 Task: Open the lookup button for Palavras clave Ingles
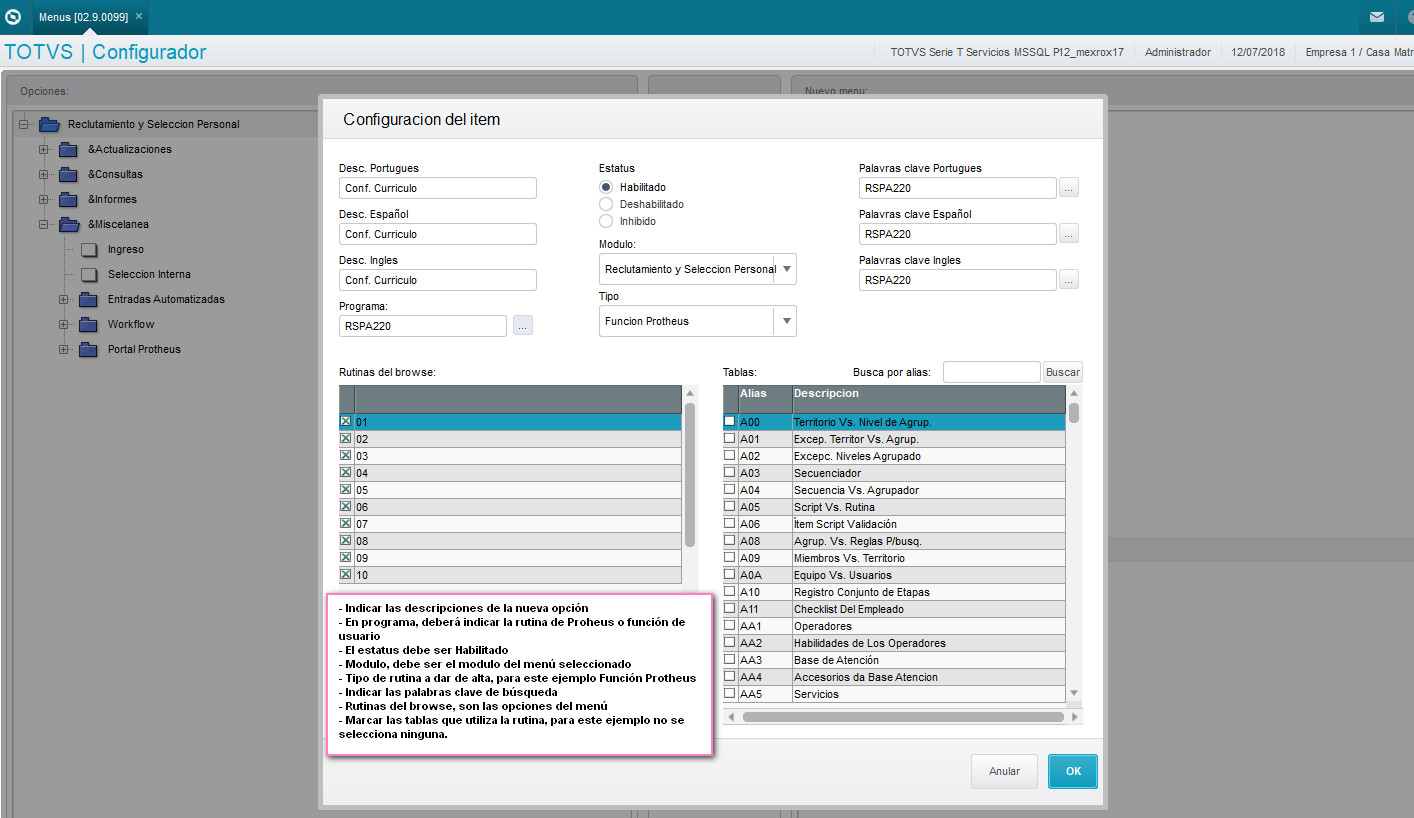point(1069,280)
